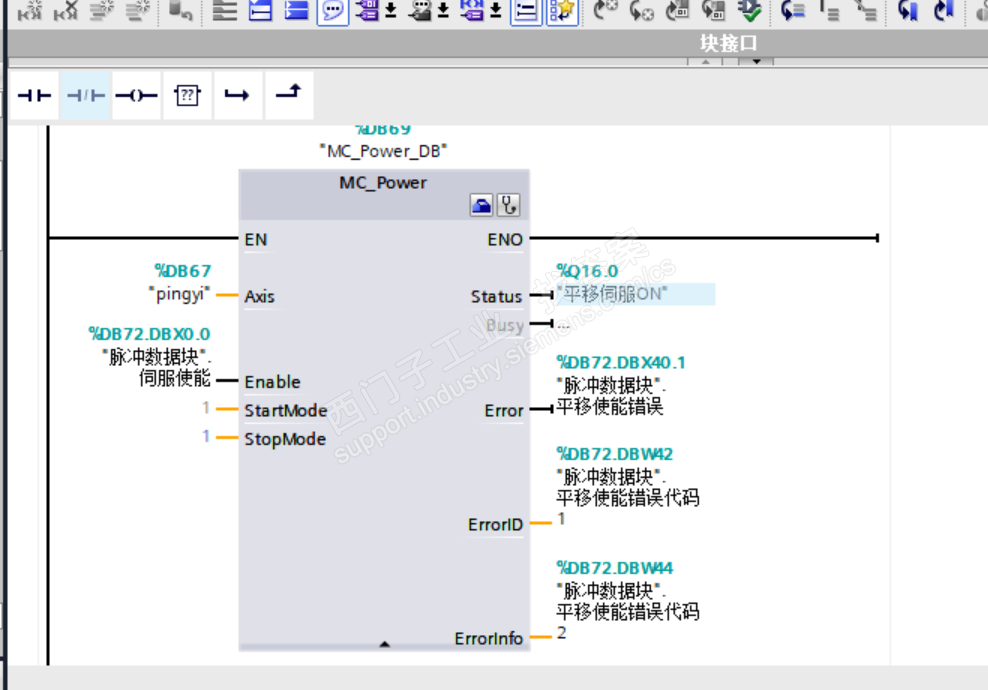Open axis diagnostics stethoscope icon on MC_Power
988x690 pixels.
point(508,205)
